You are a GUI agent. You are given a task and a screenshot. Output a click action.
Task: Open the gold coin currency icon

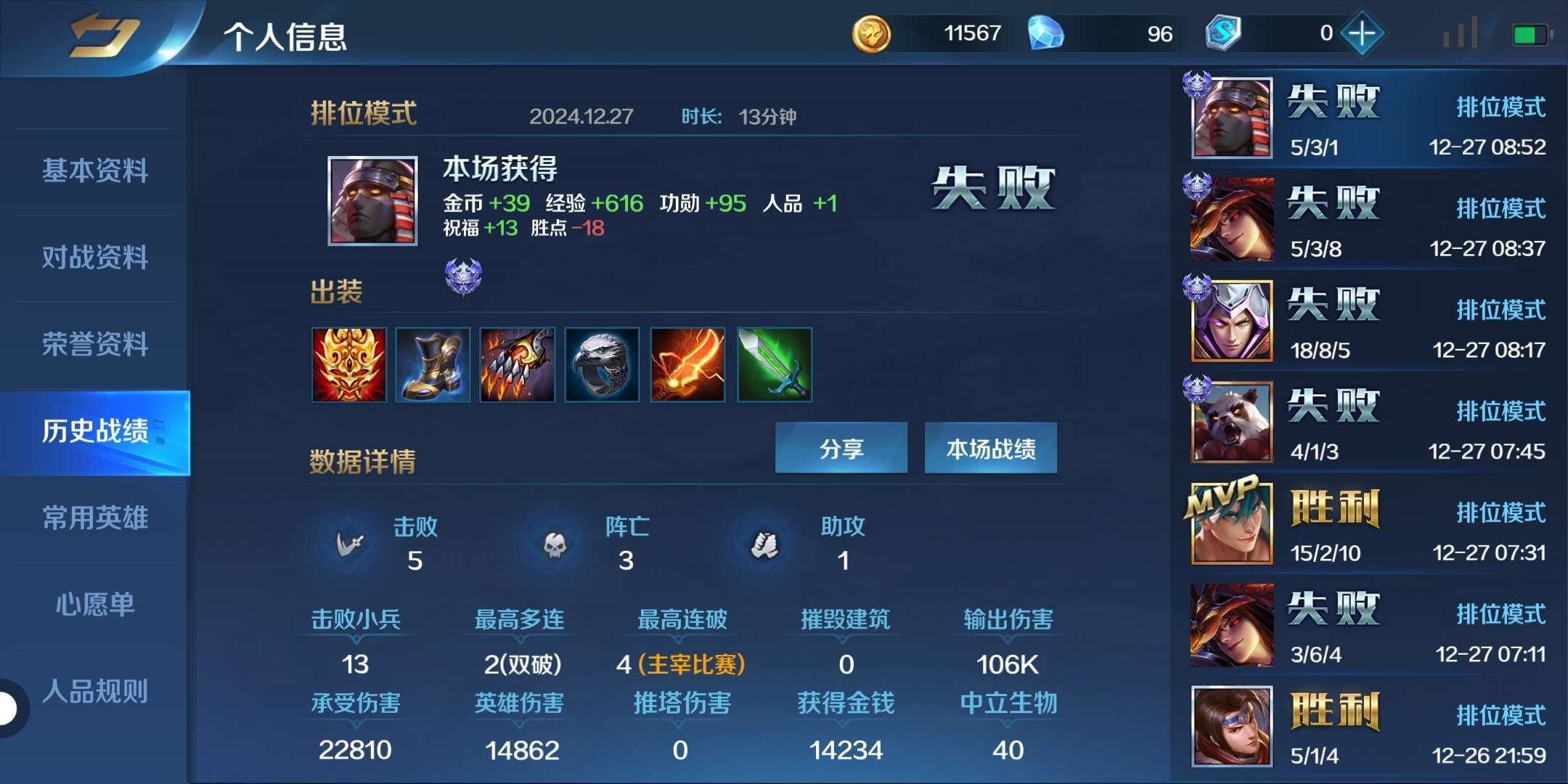click(870, 34)
